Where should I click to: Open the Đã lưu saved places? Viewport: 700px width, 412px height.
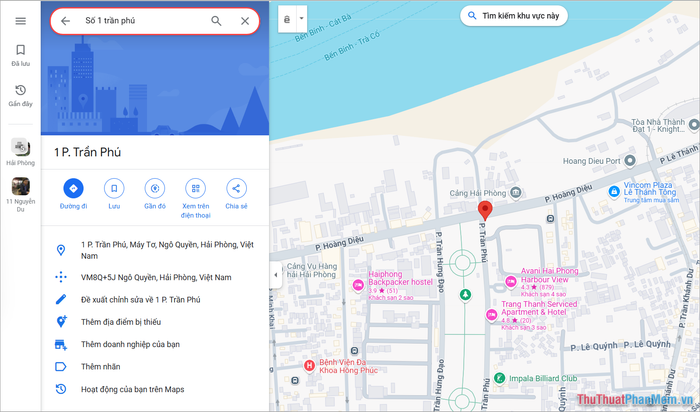pyautogui.click(x=21, y=55)
